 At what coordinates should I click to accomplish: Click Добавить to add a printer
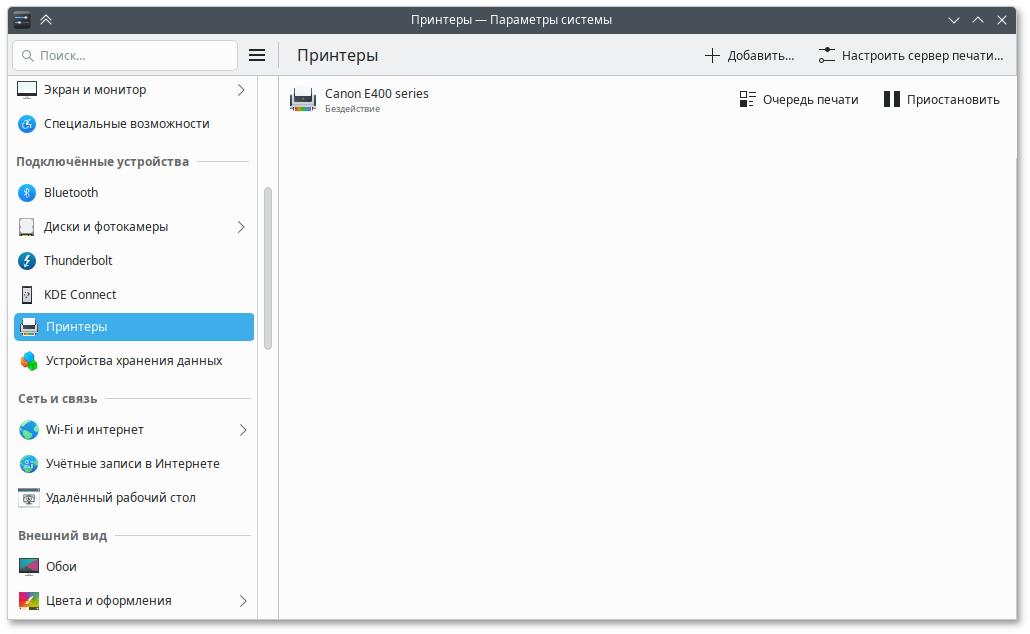[x=749, y=56]
